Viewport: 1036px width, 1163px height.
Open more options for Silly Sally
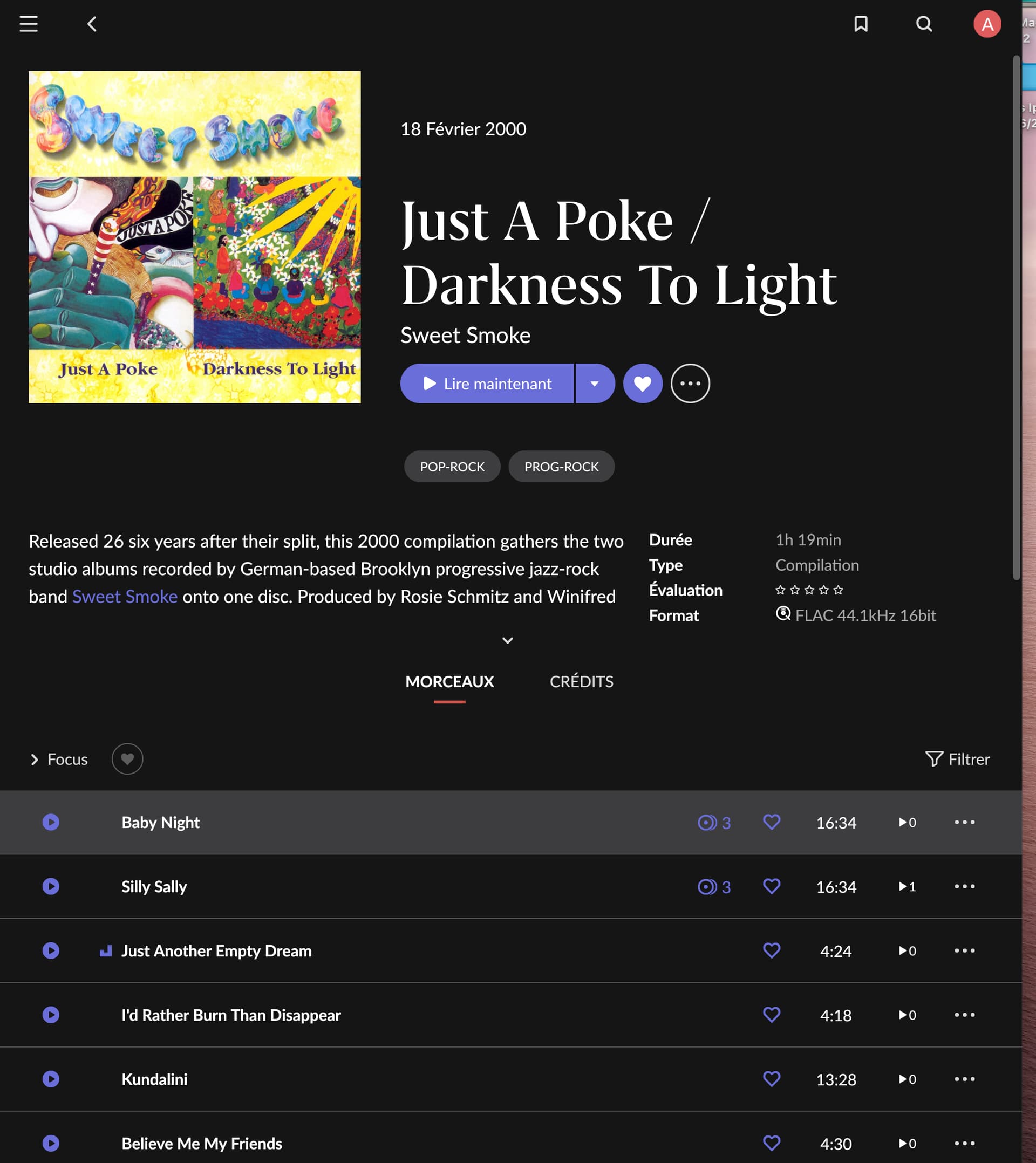coord(964,886)
